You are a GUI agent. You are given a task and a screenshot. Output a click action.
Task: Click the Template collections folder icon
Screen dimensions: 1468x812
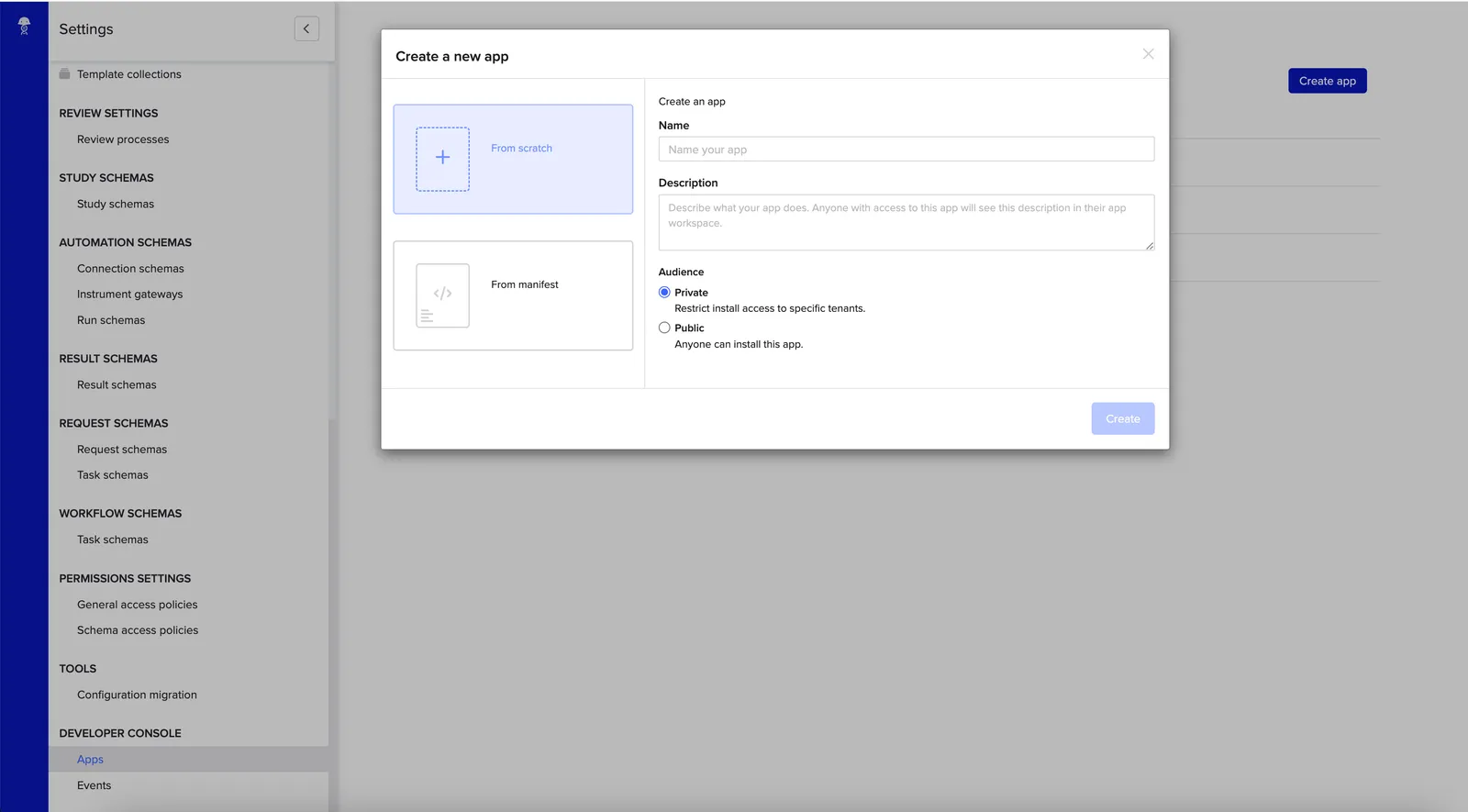tap(64, 73)
